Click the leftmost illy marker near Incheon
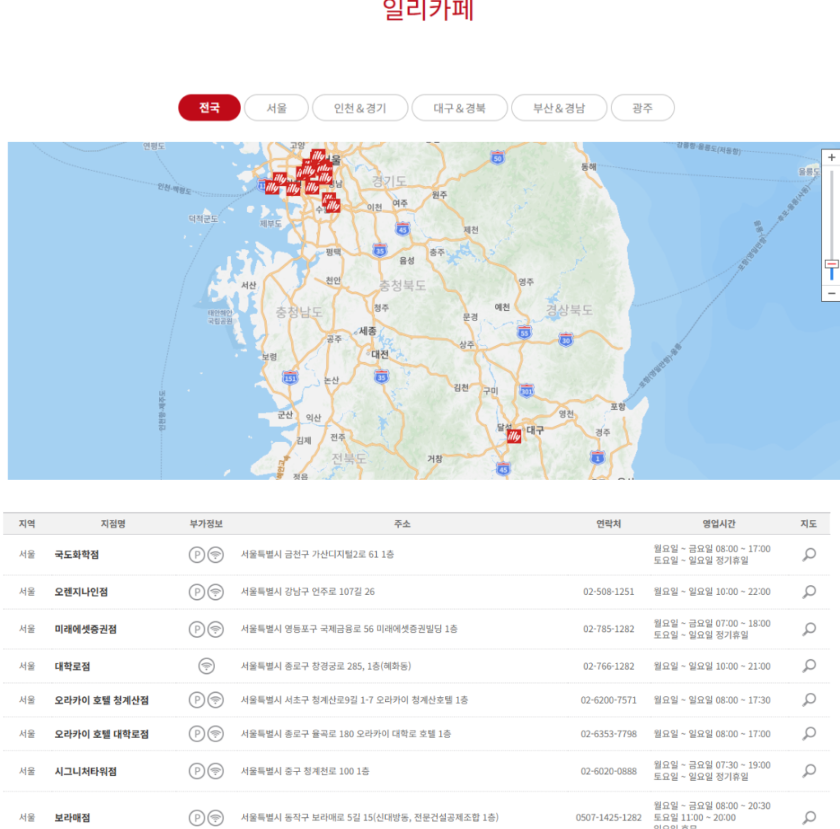The image size is (840, 829). 272,188
